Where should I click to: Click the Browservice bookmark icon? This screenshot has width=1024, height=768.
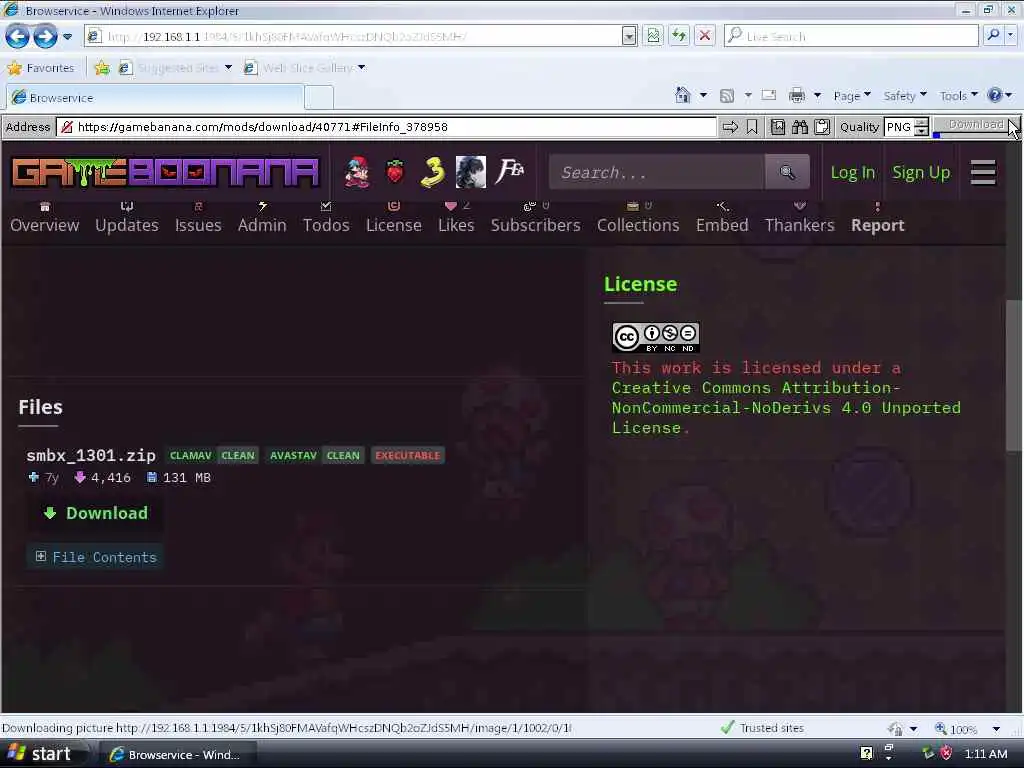[x=752, y=127]
